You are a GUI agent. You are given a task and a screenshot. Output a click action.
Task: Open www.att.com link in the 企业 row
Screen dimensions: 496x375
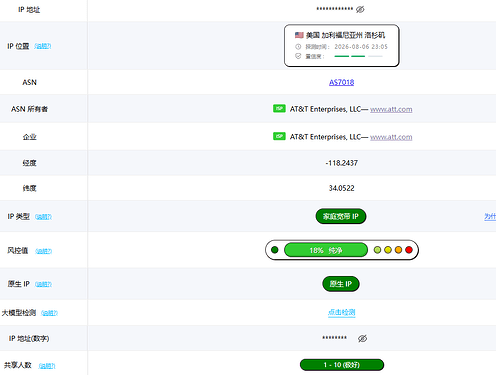tap(391, 137)
